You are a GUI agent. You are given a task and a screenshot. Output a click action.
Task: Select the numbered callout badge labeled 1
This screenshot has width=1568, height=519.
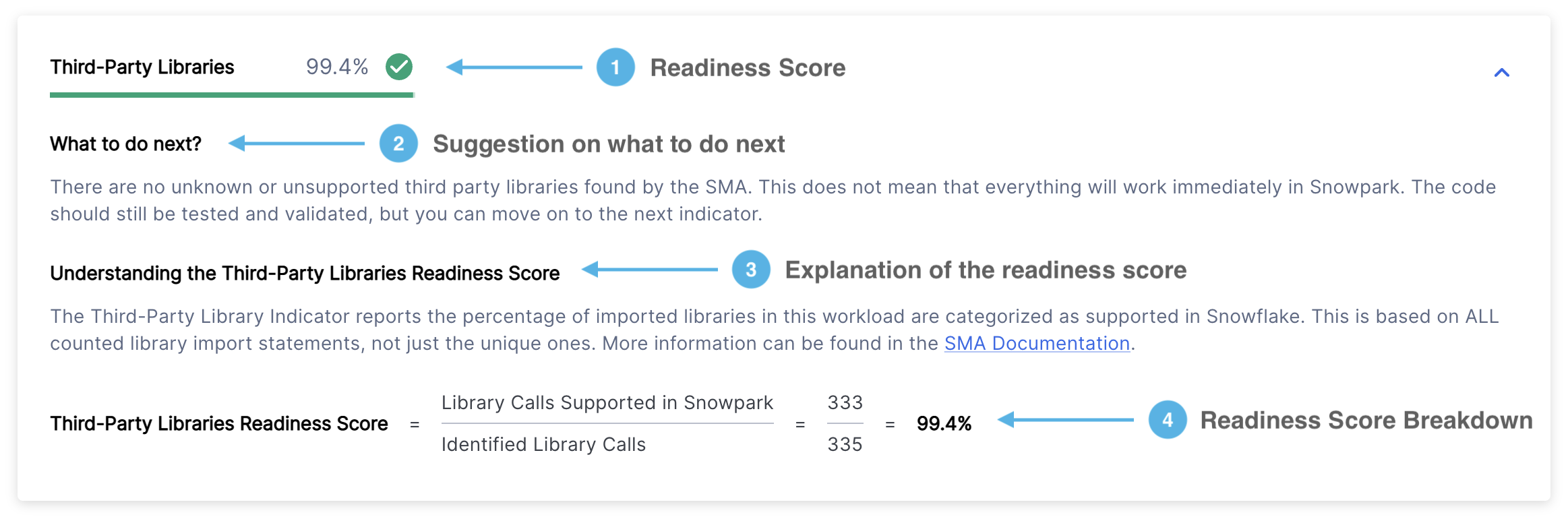[614, 67]
